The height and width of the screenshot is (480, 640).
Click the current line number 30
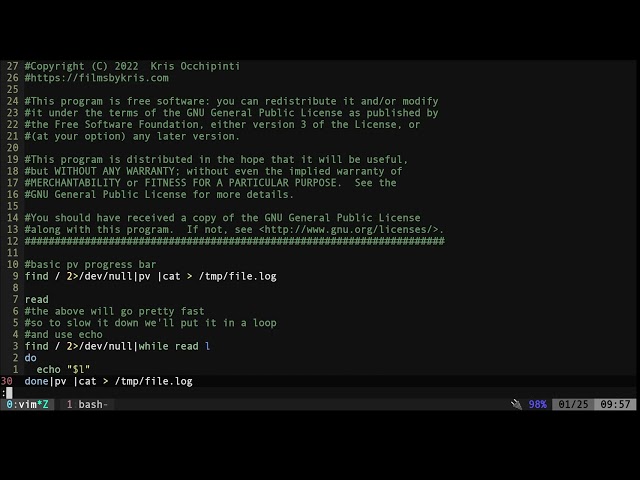pyautogui.click(x=7, y=381)
